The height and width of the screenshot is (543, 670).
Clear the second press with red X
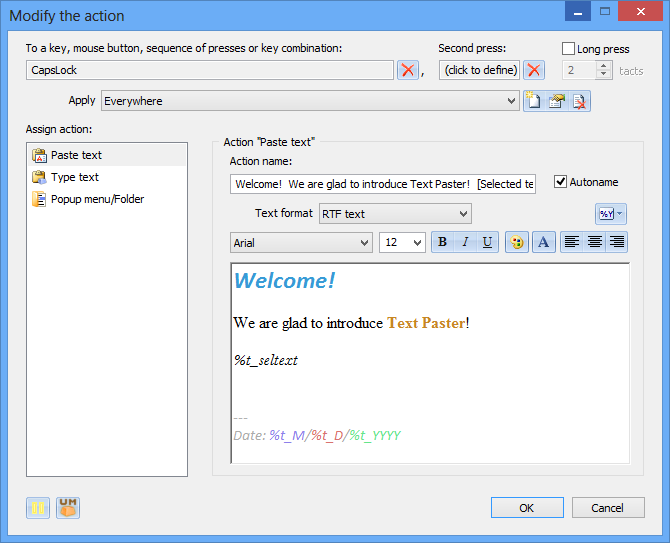tap(535, 70)
